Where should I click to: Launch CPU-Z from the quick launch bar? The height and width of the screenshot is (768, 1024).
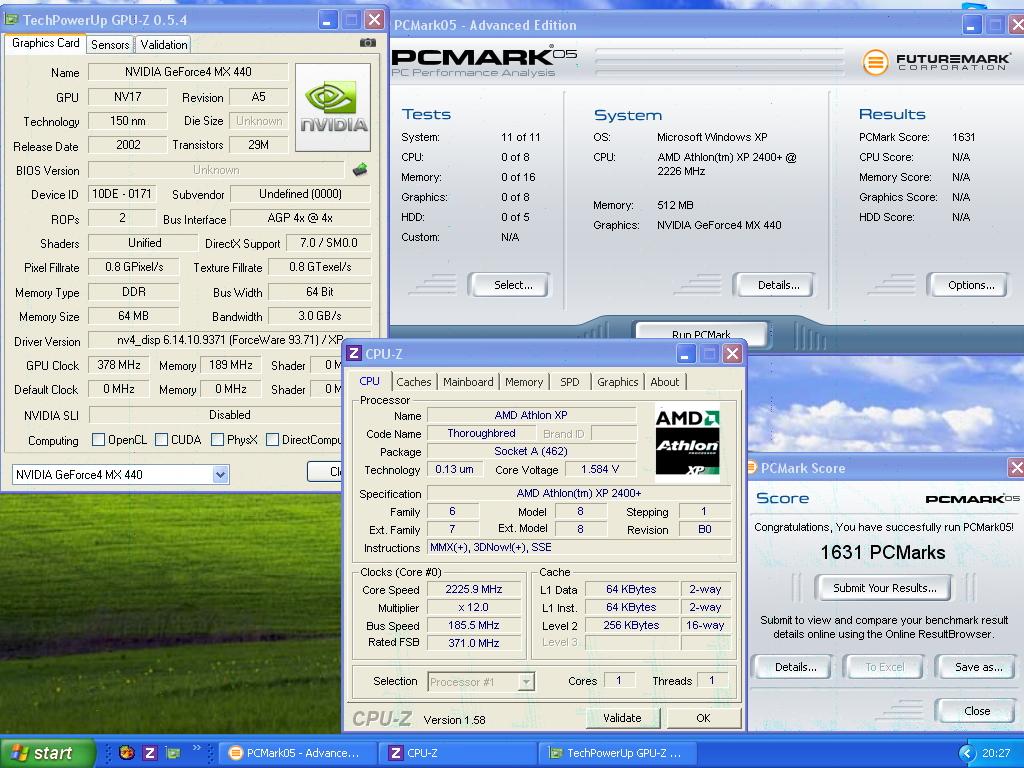[150, 753]
